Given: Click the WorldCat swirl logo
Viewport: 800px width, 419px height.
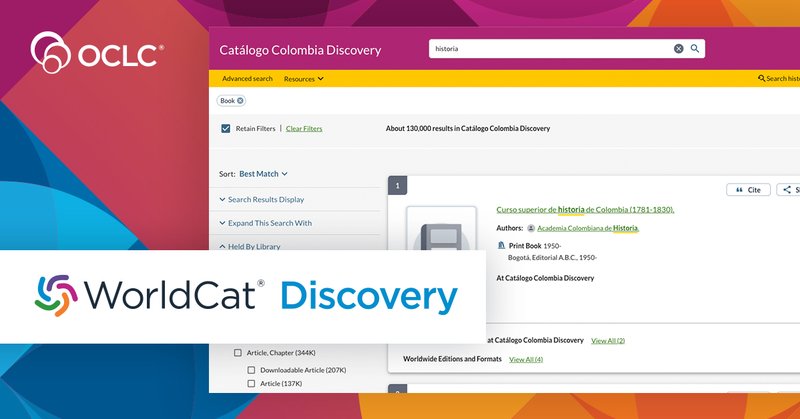Looking at the screenshot, I should click(x=56, y=295).
